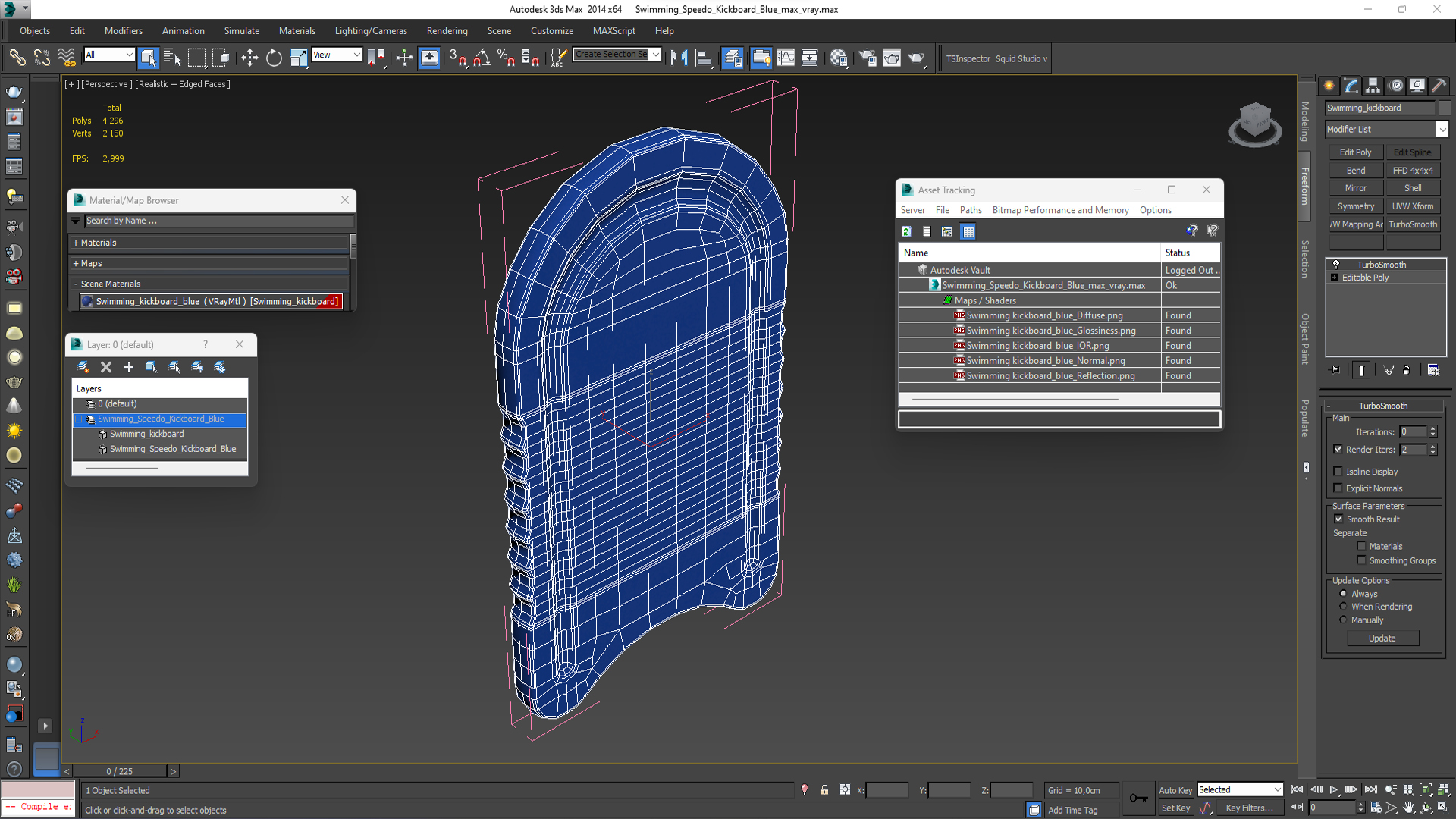Click the Selection Lock toggle padlock icon
1456x819 pixels.
824,790
